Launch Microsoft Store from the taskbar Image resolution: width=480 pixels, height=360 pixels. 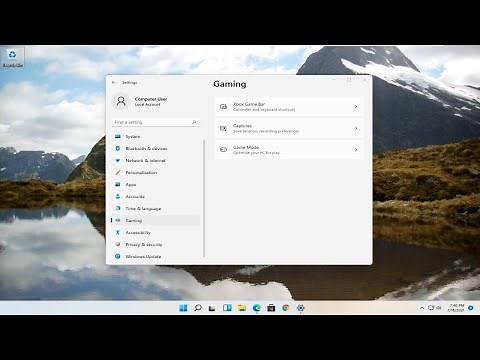[271, 308]
